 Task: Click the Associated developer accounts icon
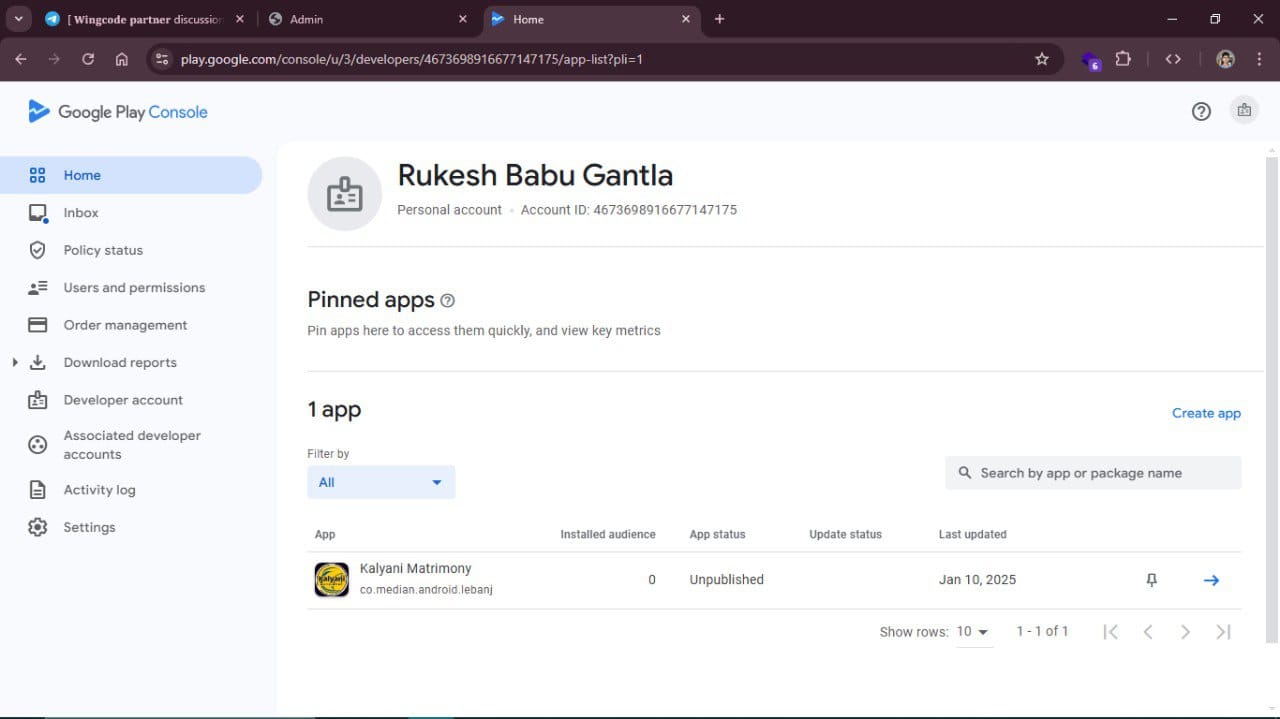tap(38, 445)
